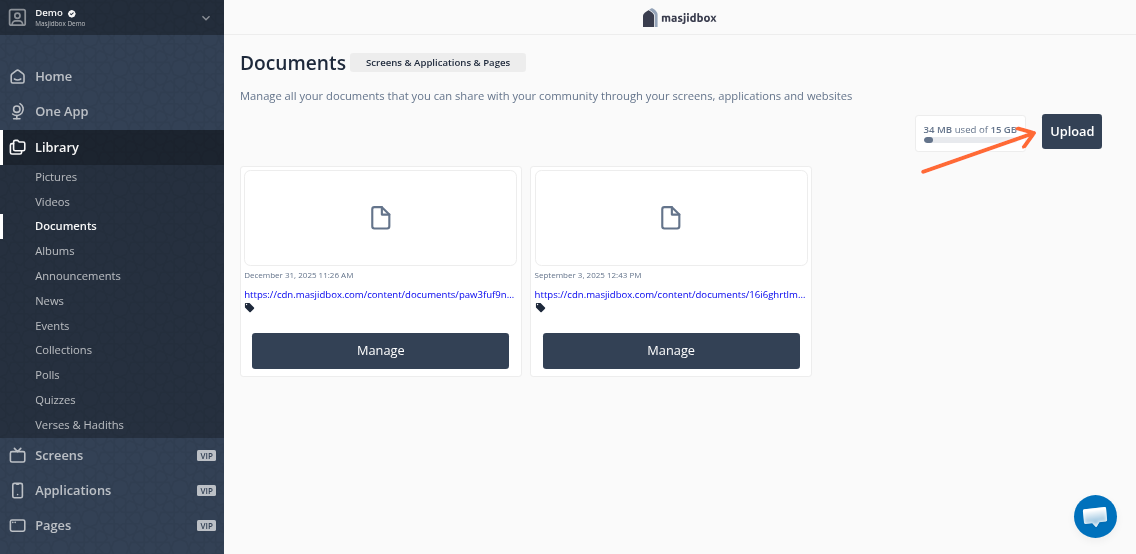This screenshot has width=1136, height=554.
Task: Click the Demo account avatar icon
Action: (x=17, y=17)
